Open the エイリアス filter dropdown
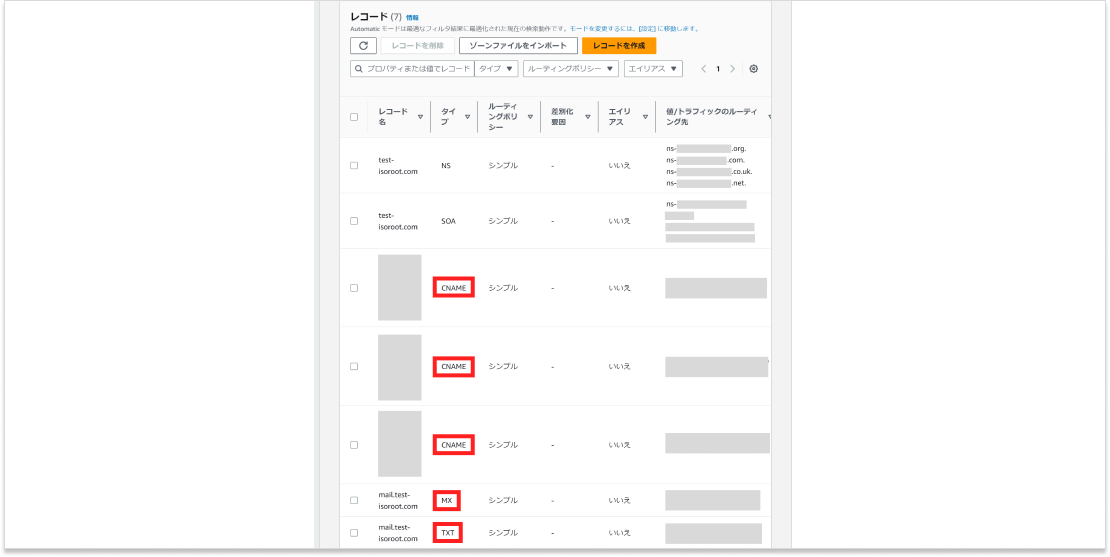This screenshot has width=1110, height=557. pos(653,69)
